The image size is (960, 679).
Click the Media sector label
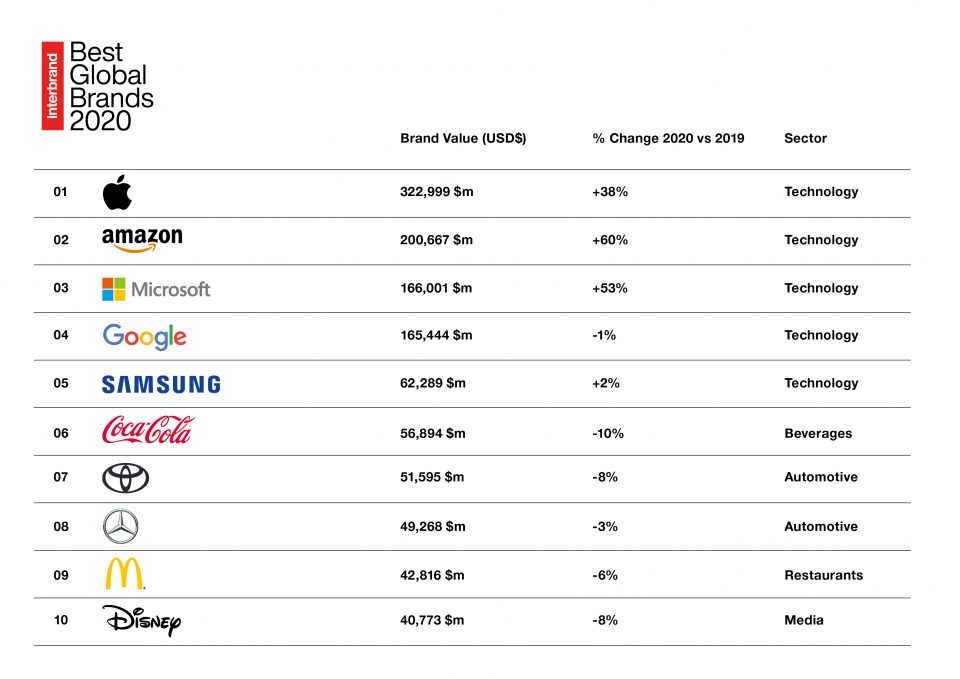point(804,620)
